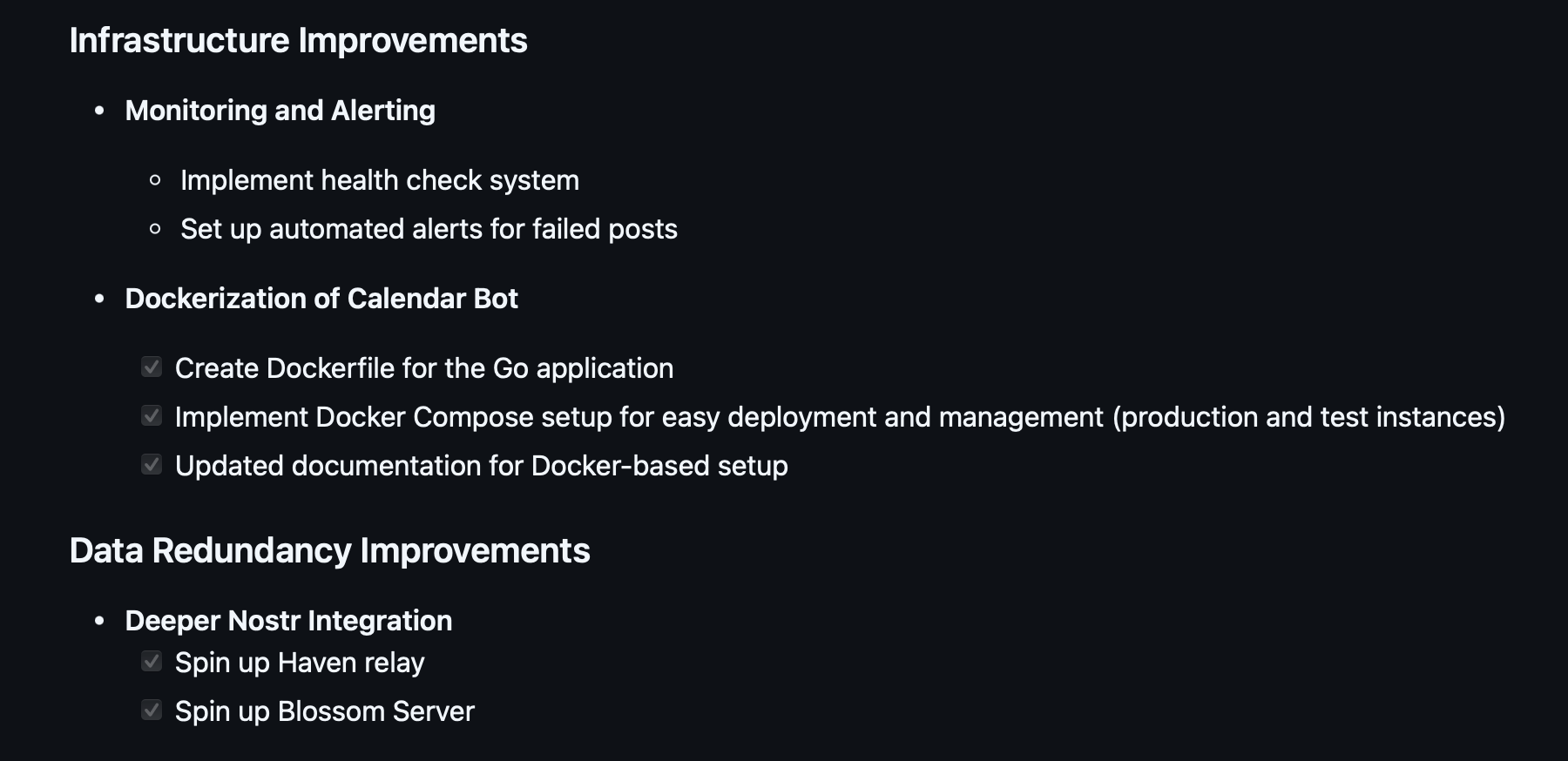Uncheck the Spin up Blossom Server checkbox

coord(152,710)
